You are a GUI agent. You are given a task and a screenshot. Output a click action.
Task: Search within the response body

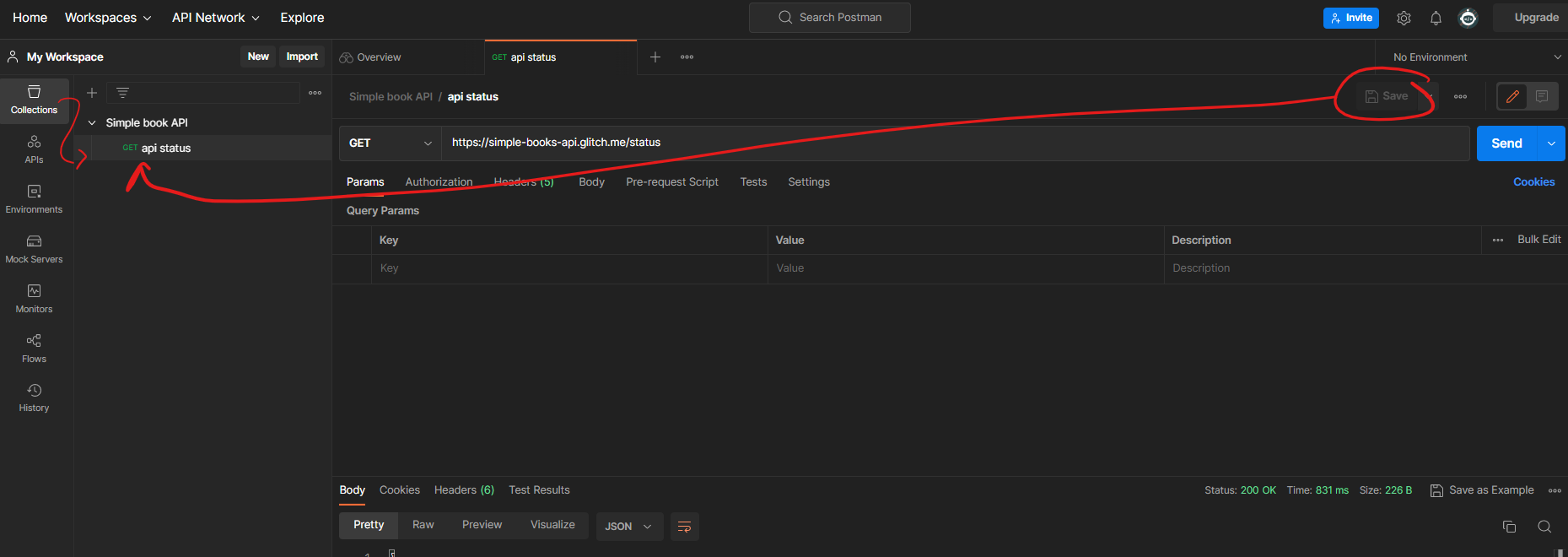tap(1544, 527)
